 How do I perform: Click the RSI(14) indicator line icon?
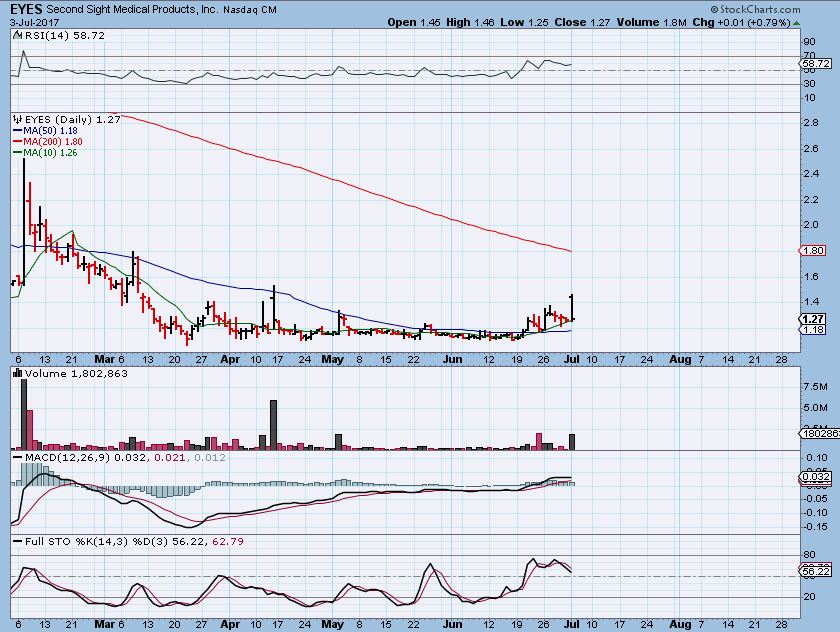15,35
